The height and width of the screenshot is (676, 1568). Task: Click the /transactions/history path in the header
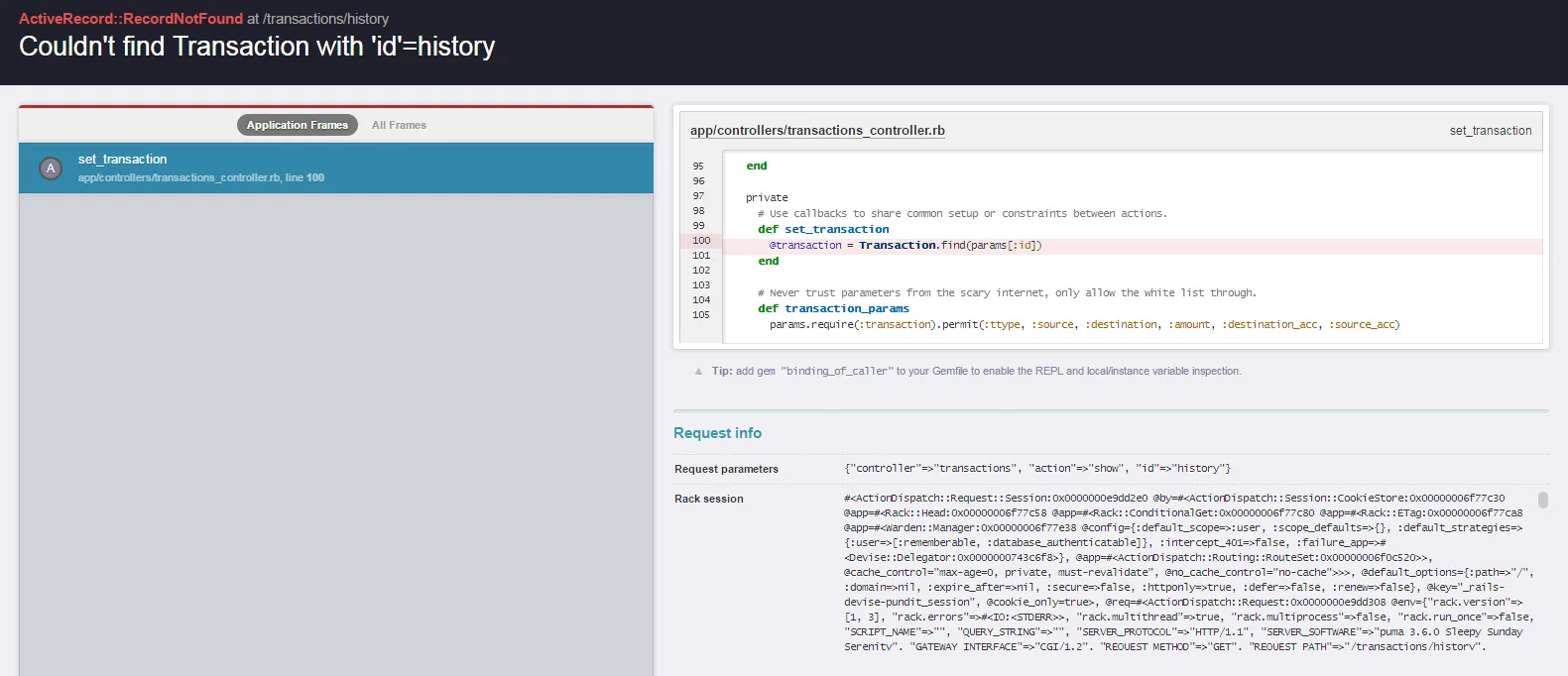325,19
